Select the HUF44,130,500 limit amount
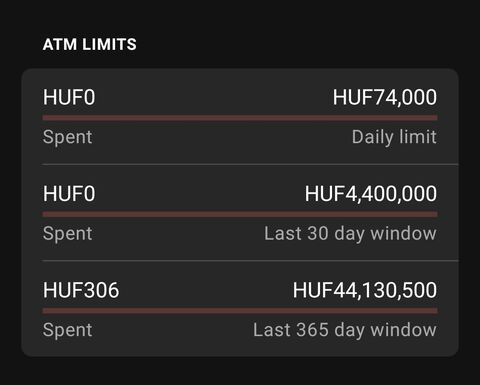Image resolution: width=480 pixels, height=385 pixels. tap(365, 290)
